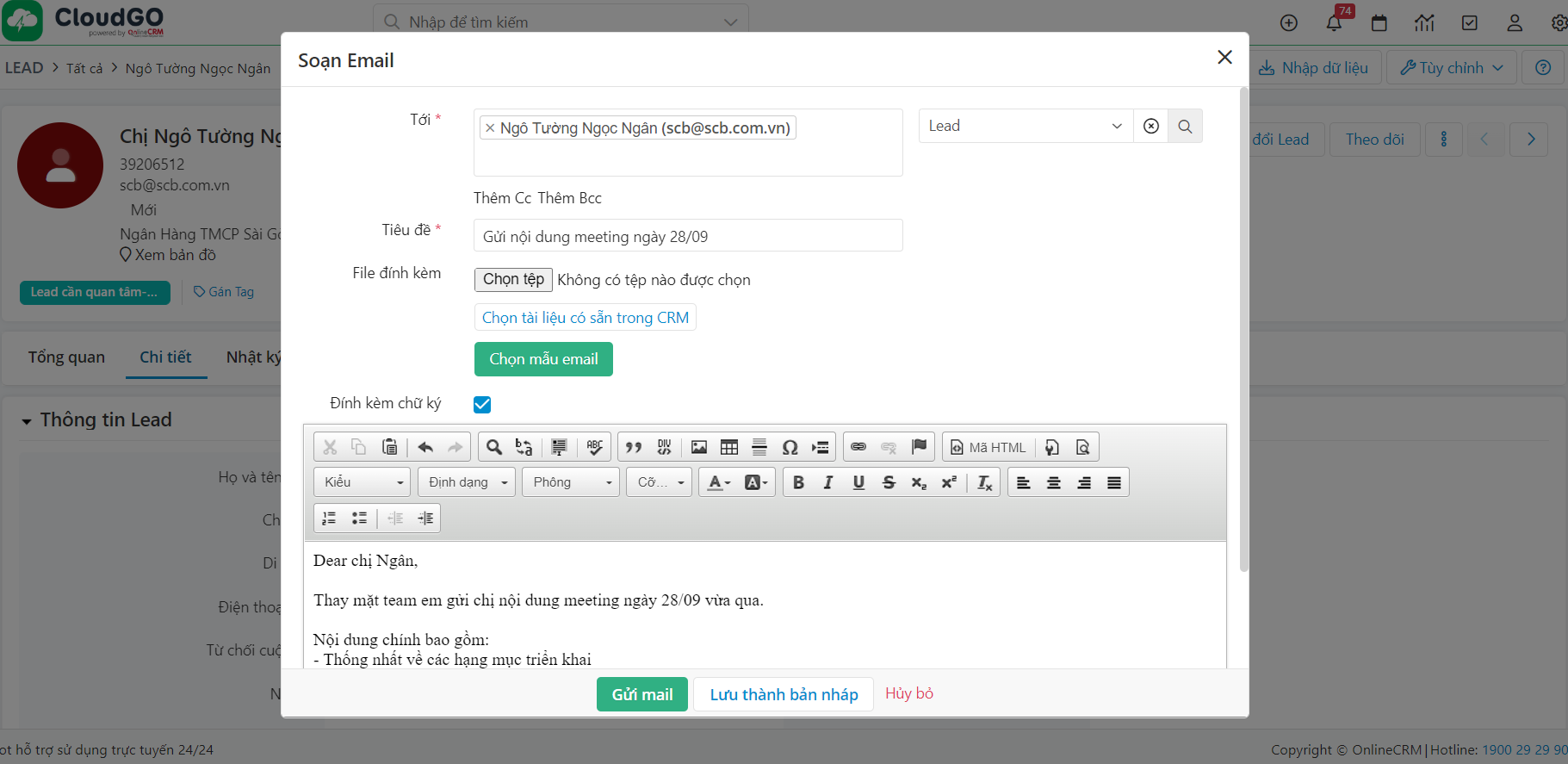This screenshot has width=1568, height=764.
Task: Remove recipient Ngô Tường Ngọc Ngân
Action: pos(490,128)
